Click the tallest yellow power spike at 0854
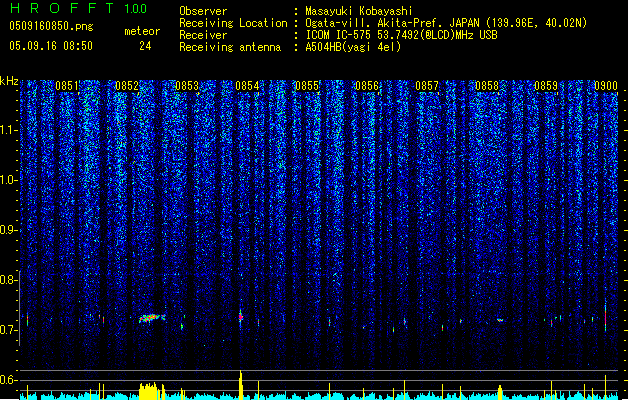This screenshot has width=629, height=400. click(241, 385)
